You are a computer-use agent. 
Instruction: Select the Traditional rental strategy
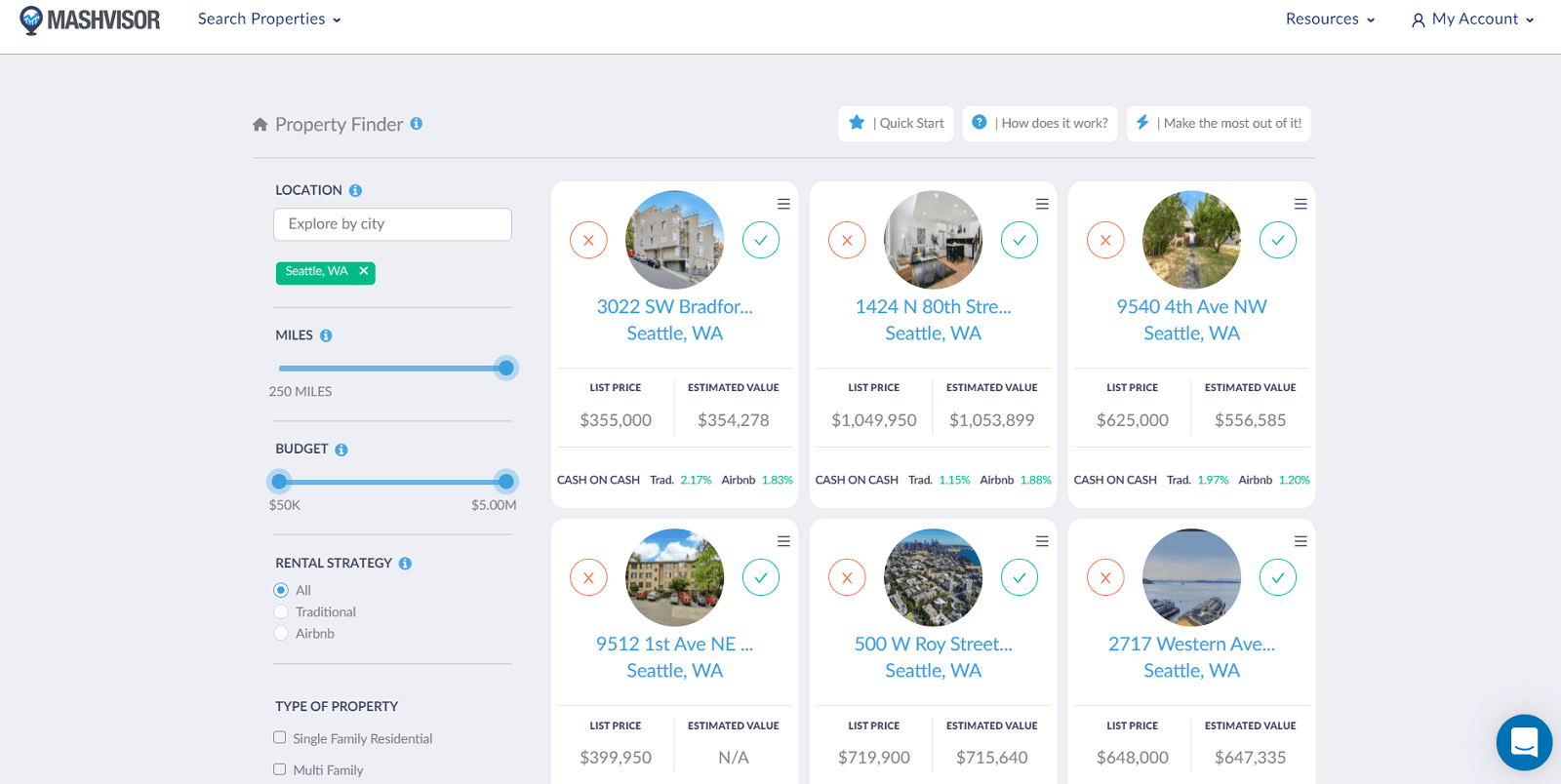tap(281, 612)
